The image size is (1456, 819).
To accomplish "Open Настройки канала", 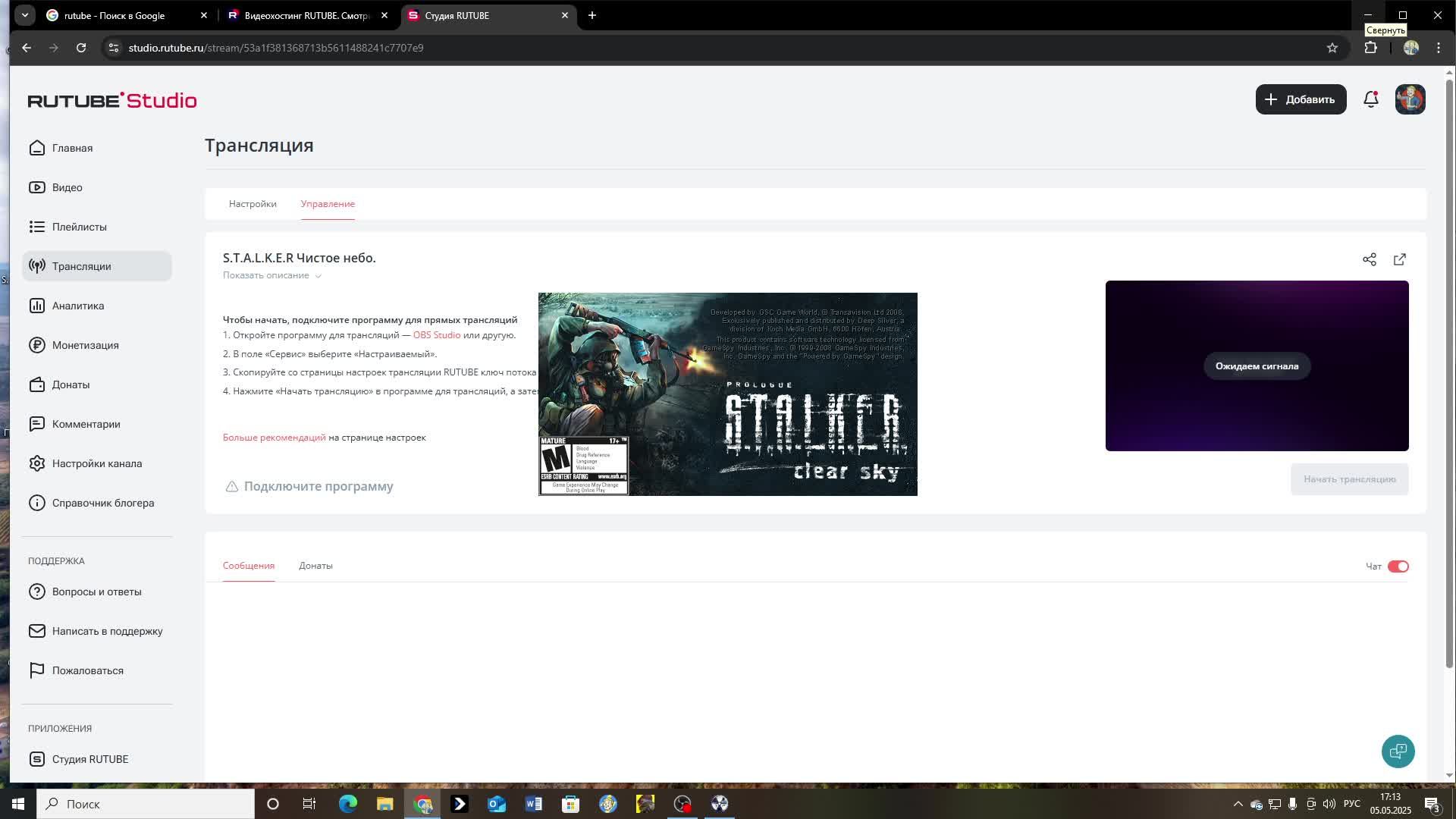I will (96, 463).
